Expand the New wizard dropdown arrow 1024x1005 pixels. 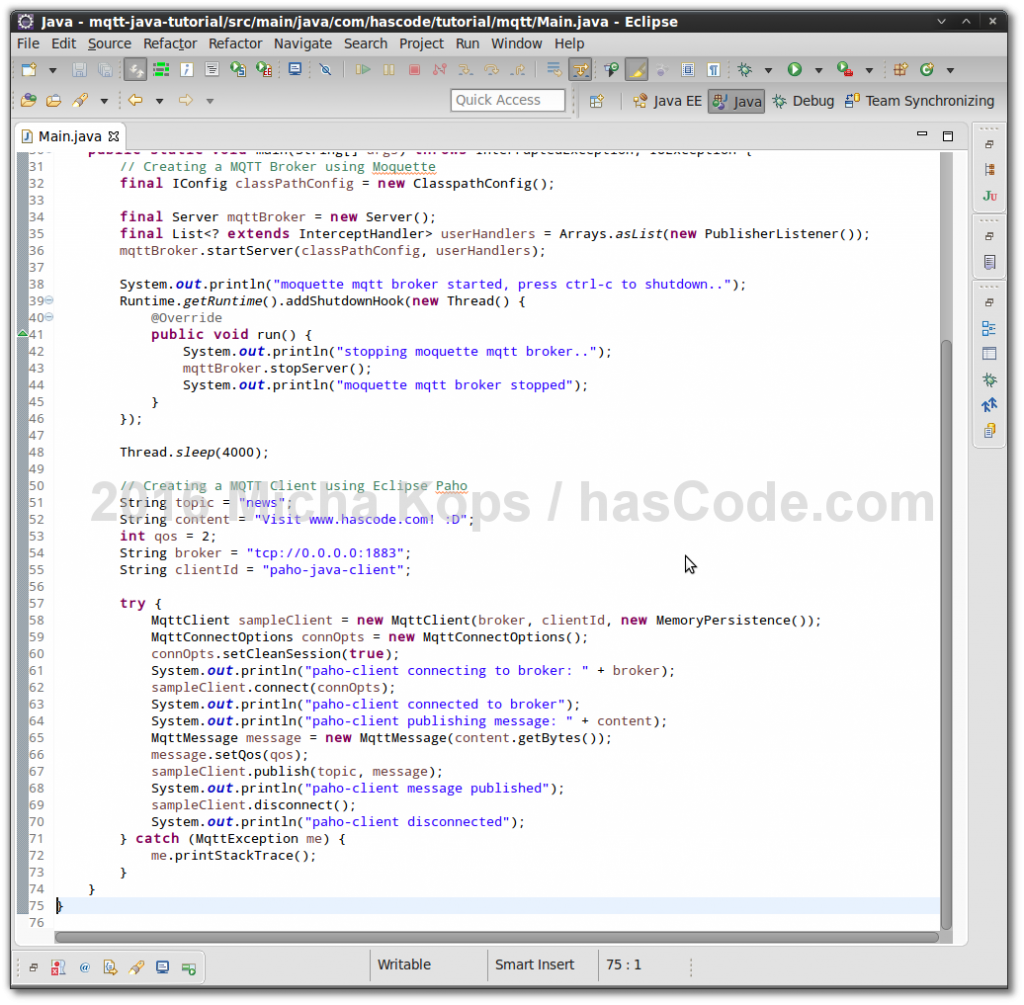pyautogui.click(x=52, y=69)
